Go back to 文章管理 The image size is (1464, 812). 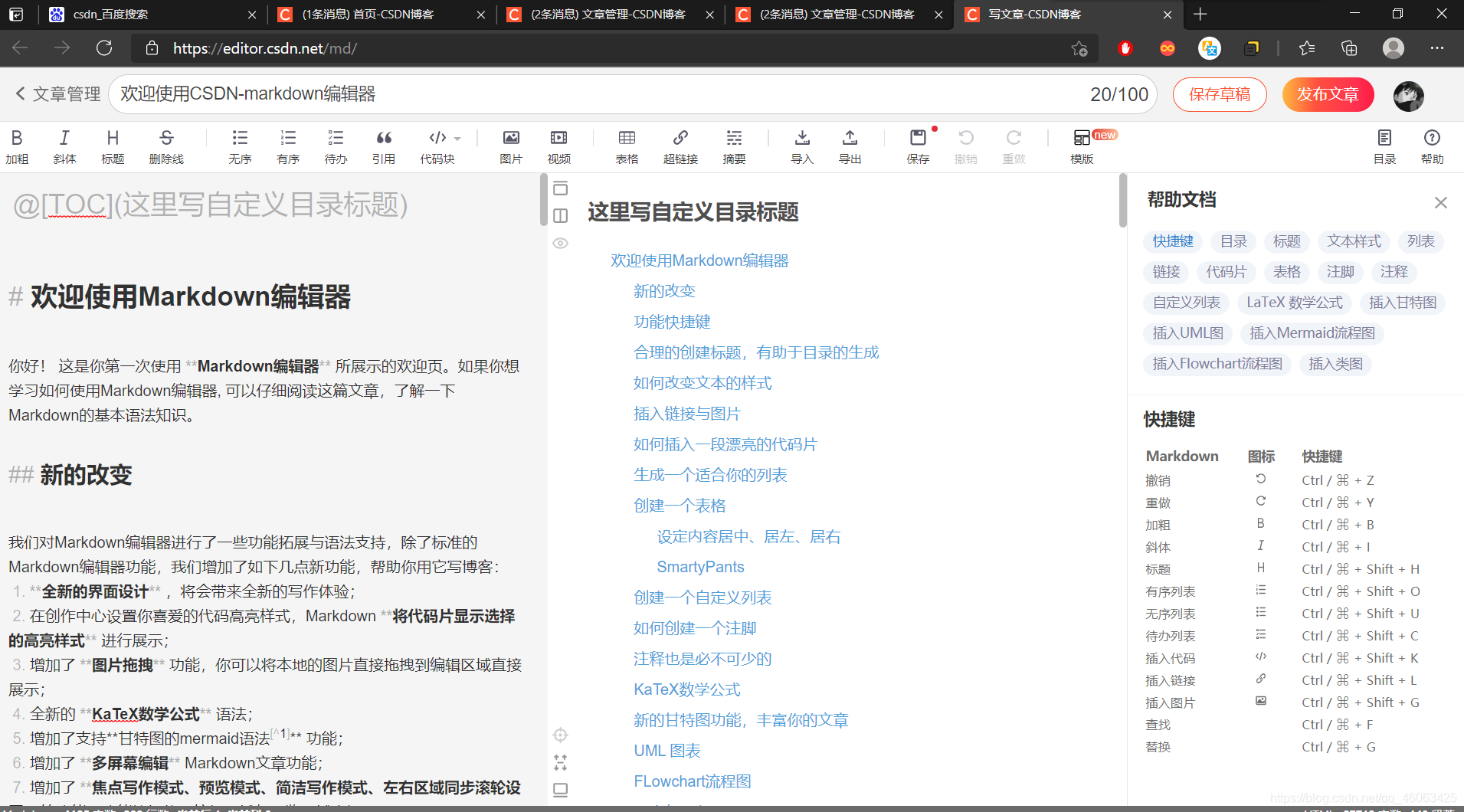[x=58, y=93]
